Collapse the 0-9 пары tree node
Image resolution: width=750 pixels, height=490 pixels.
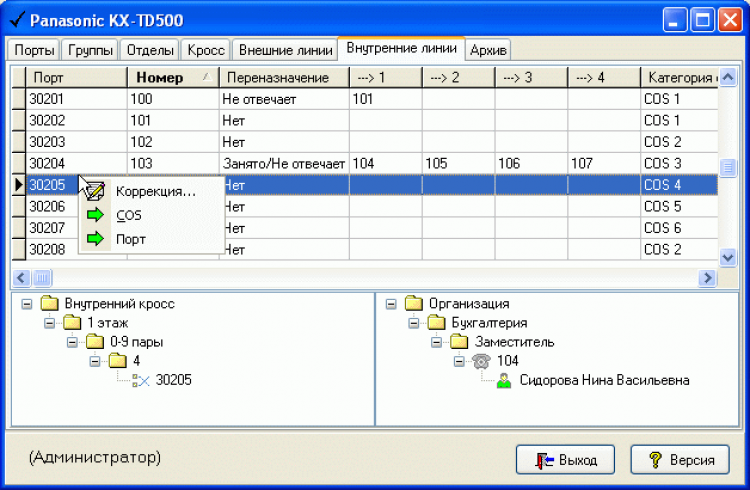pos(72,342)
